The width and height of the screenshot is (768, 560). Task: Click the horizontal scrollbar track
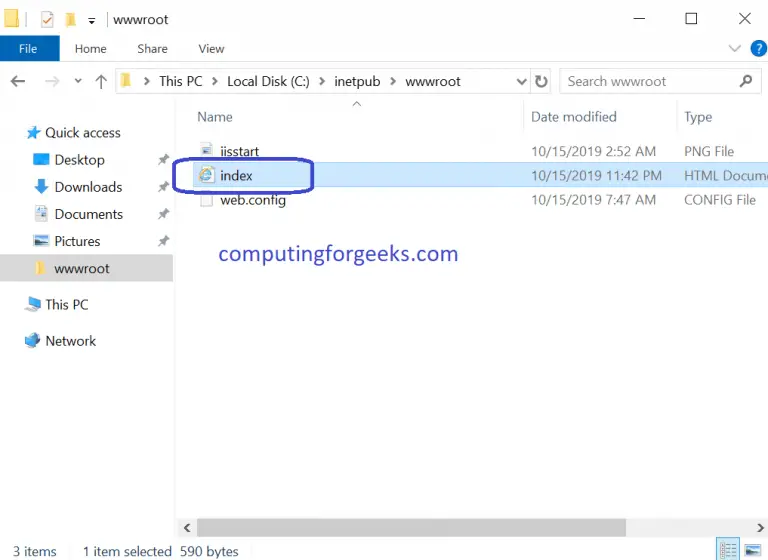point(690,527)
